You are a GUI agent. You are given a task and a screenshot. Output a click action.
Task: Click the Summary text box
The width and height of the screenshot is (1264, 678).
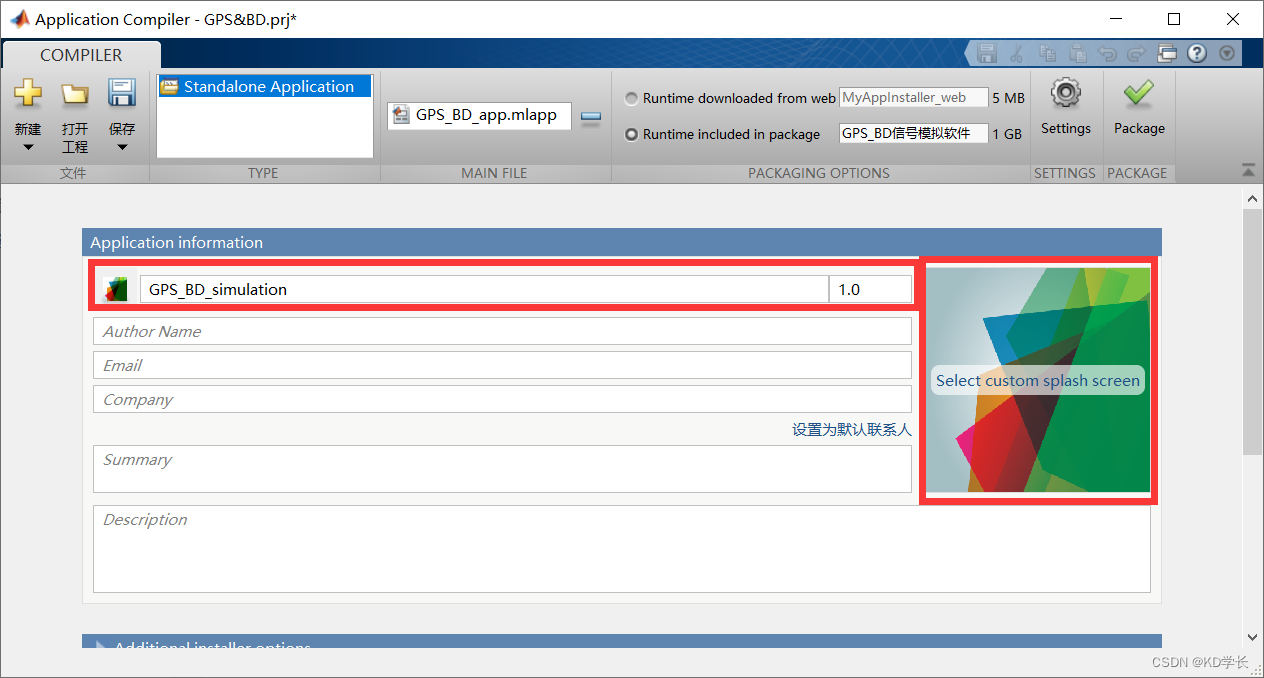click(502, 469)
